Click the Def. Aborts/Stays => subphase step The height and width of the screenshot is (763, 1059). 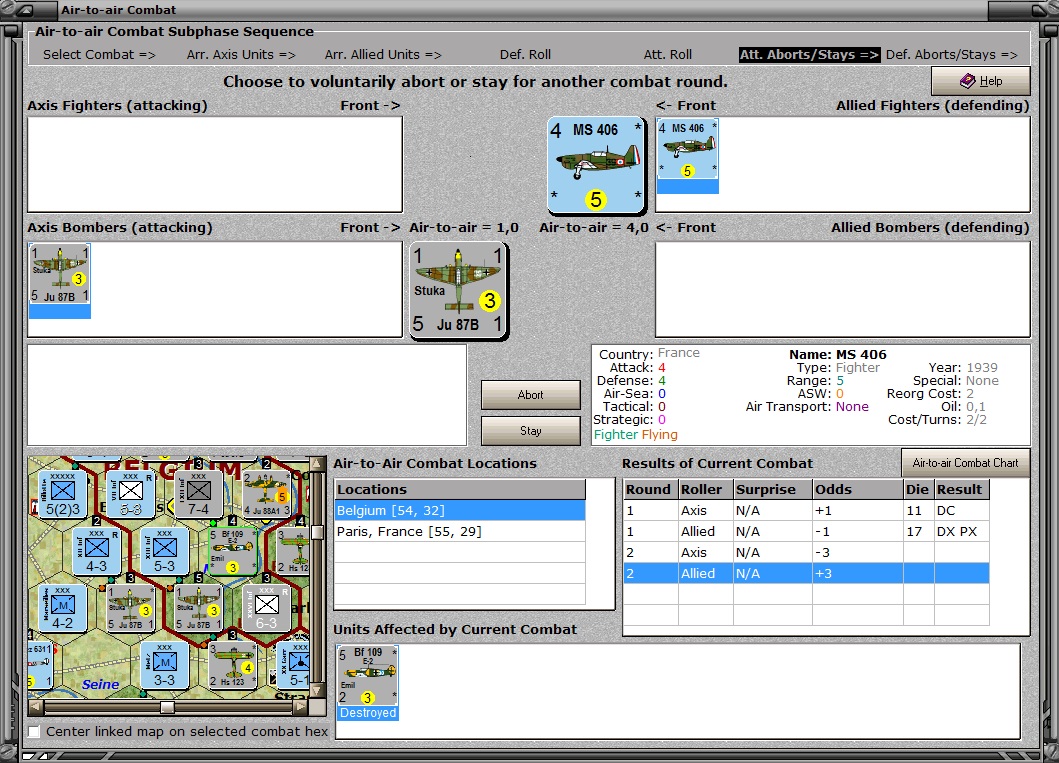pos(952,55)
